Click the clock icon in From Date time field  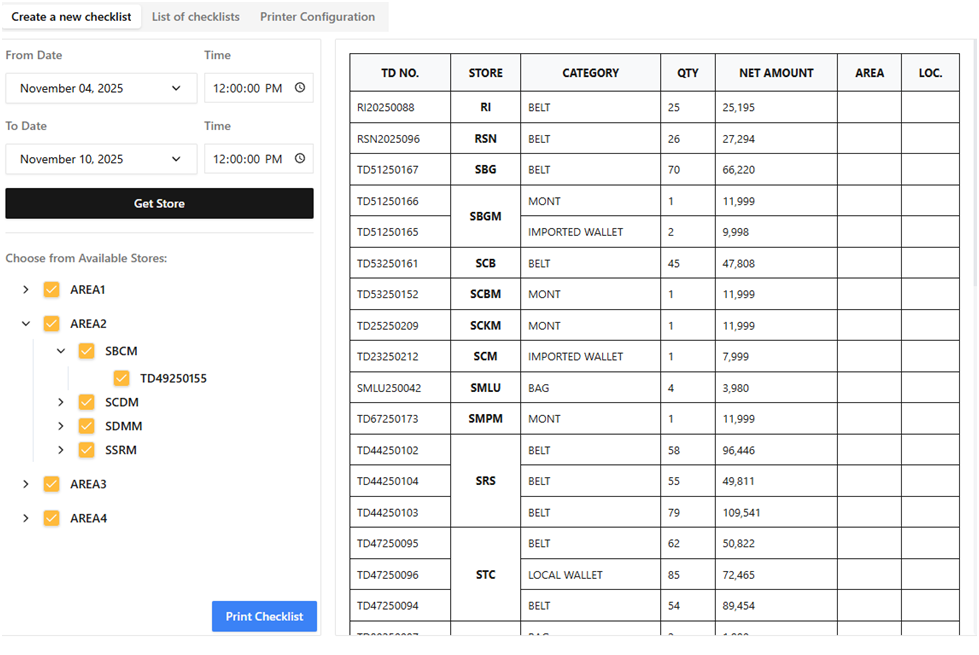click(299, 88)
